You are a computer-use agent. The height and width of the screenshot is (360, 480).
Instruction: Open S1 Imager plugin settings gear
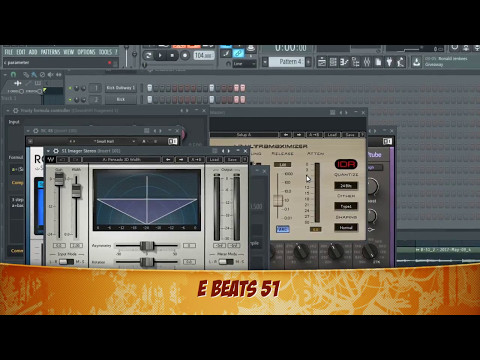click(56, 151)
